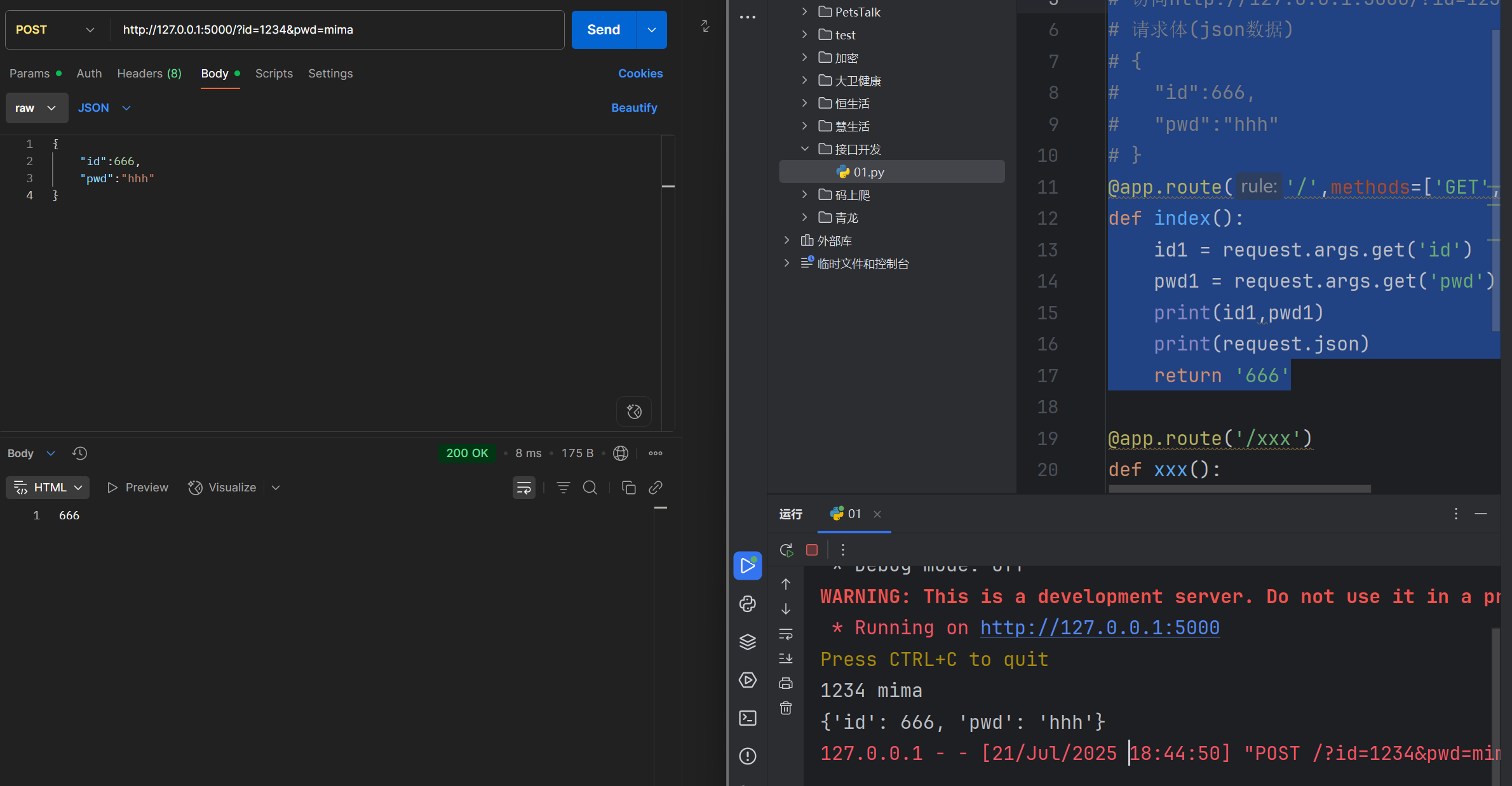Image resolution: width=1512 pixels, height=786 pixels.
Task: Click the copy response link icon
Action: pos(656,488)
